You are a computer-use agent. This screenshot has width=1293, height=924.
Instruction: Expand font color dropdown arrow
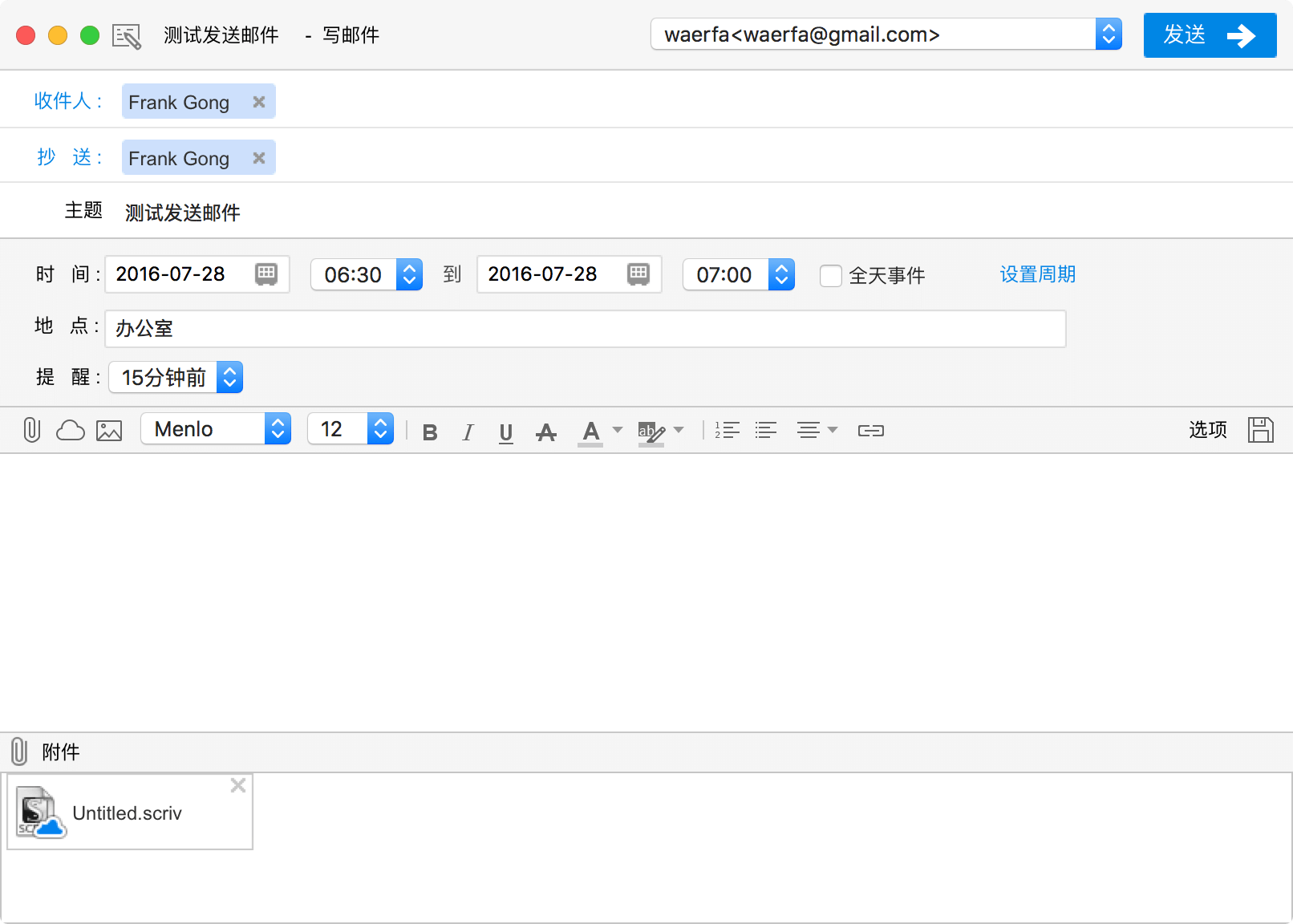click(x=618, y=430)
